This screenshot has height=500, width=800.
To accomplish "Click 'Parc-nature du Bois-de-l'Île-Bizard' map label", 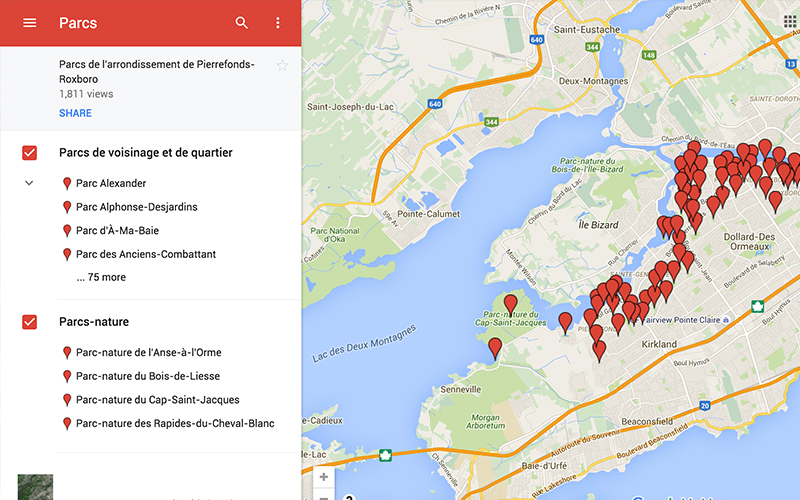I will (587, 165).
